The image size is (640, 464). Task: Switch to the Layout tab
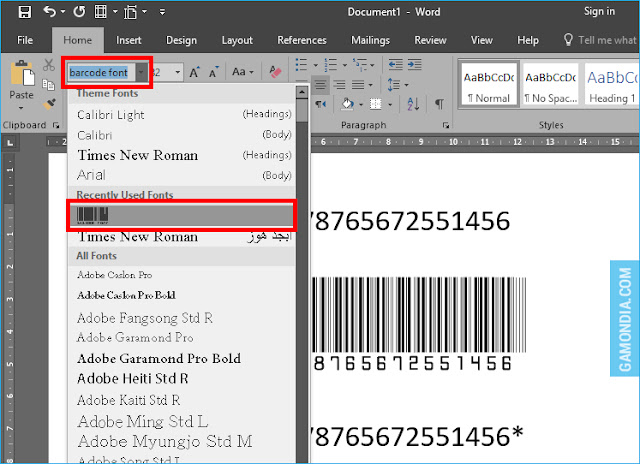pos(237,40)
